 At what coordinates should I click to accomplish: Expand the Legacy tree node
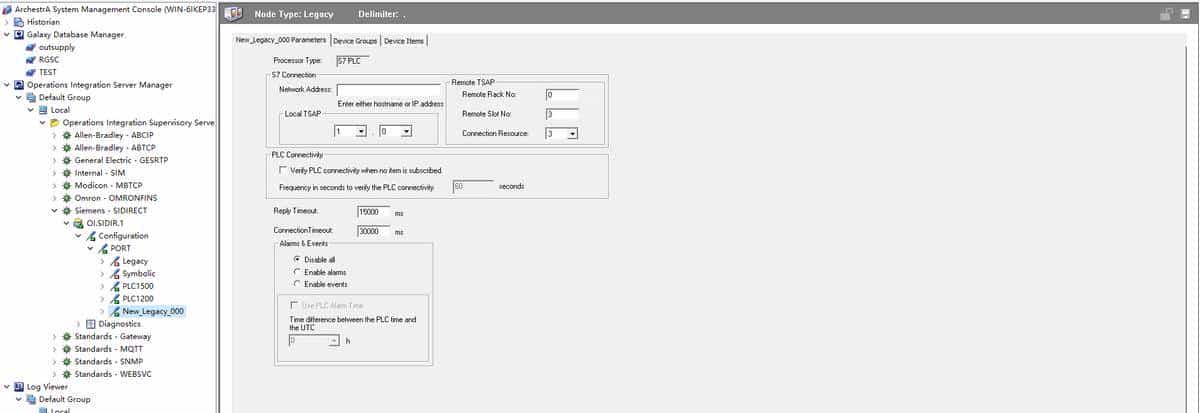(103, 261)
